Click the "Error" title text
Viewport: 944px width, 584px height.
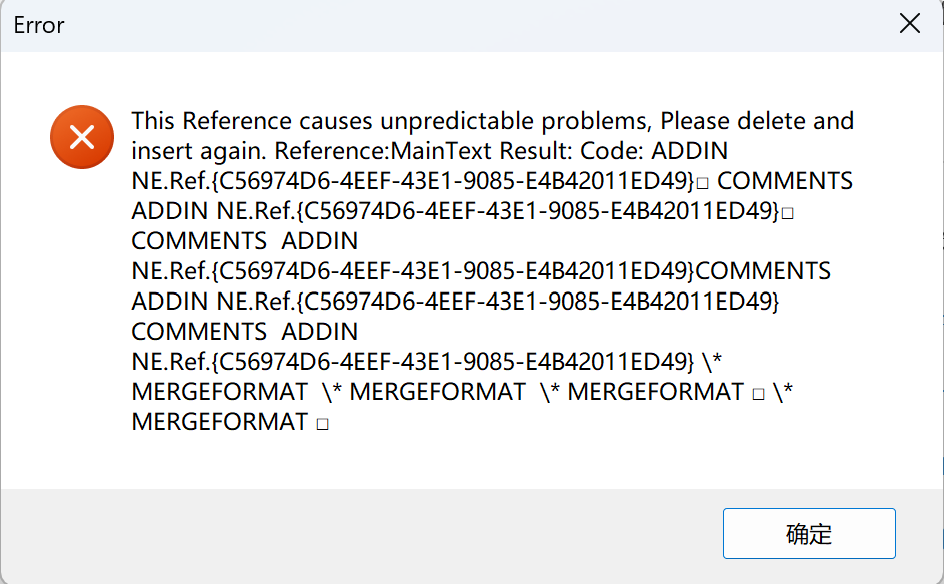(x=39, y=26)
